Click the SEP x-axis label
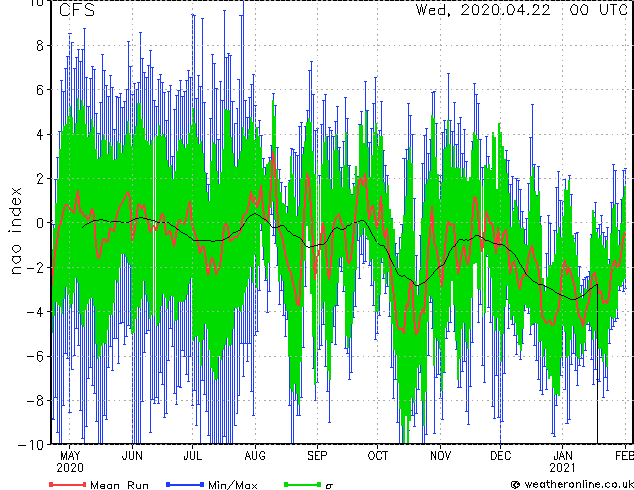The height and width of the screenshot is (490, 634). [317, 456]
